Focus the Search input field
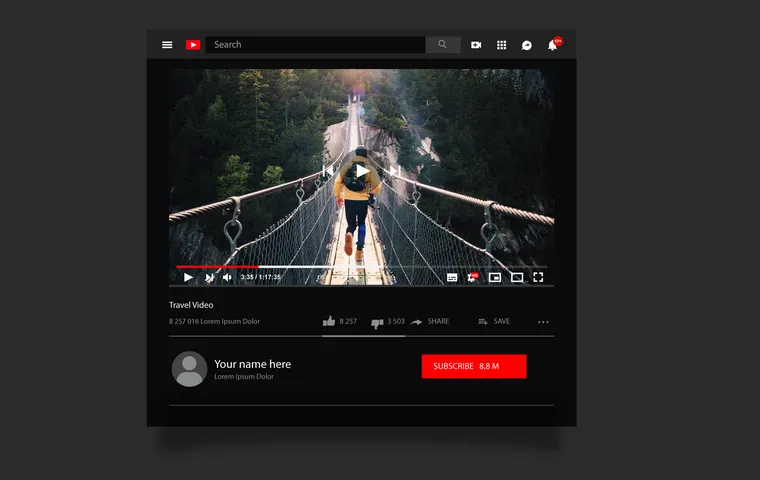The image size is (760, 480). pos(316,45)
